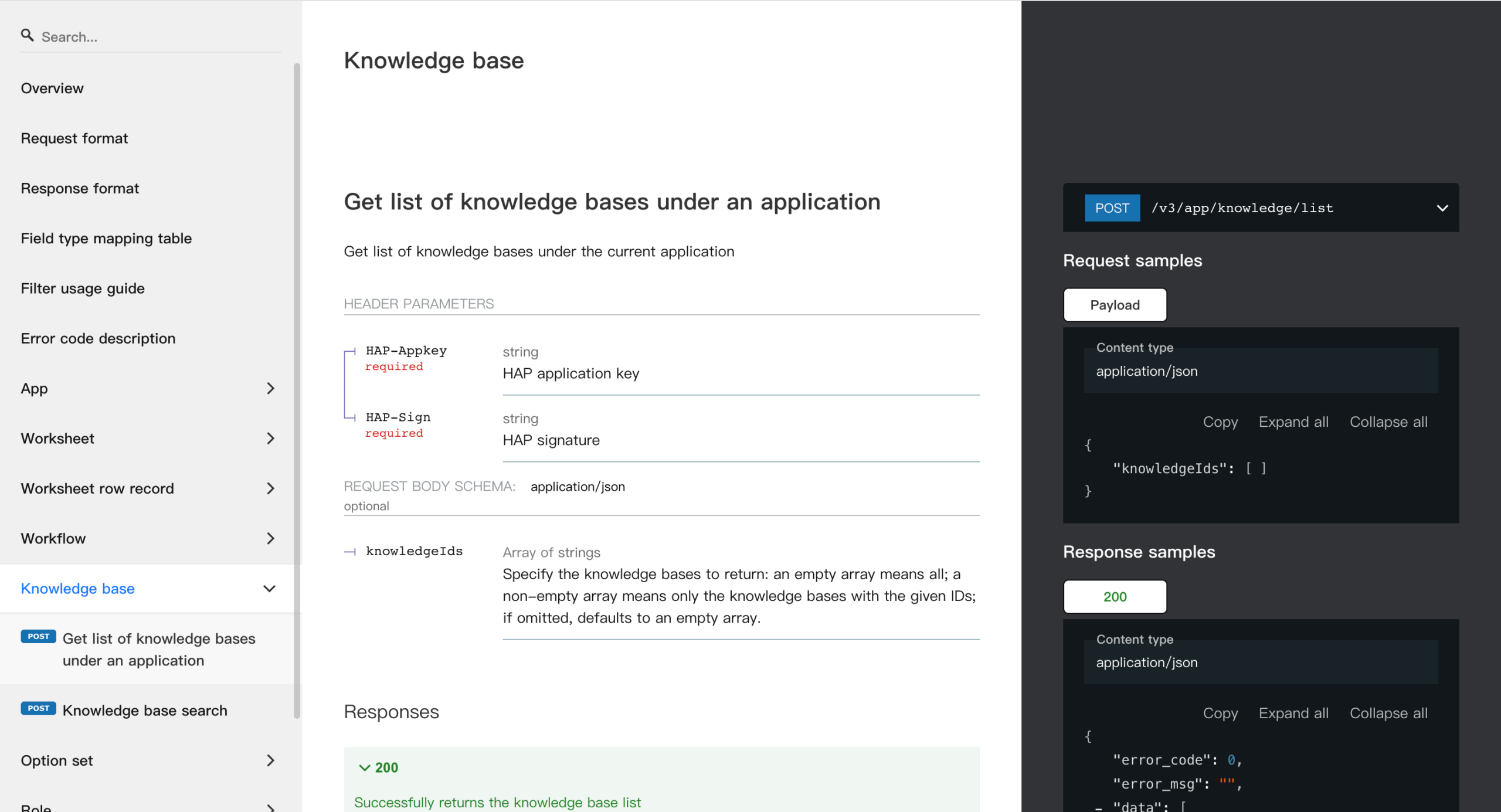Copy the response sample JSON
The height and width of the screenshot is (812, 1501).
tap(1220, 714)
